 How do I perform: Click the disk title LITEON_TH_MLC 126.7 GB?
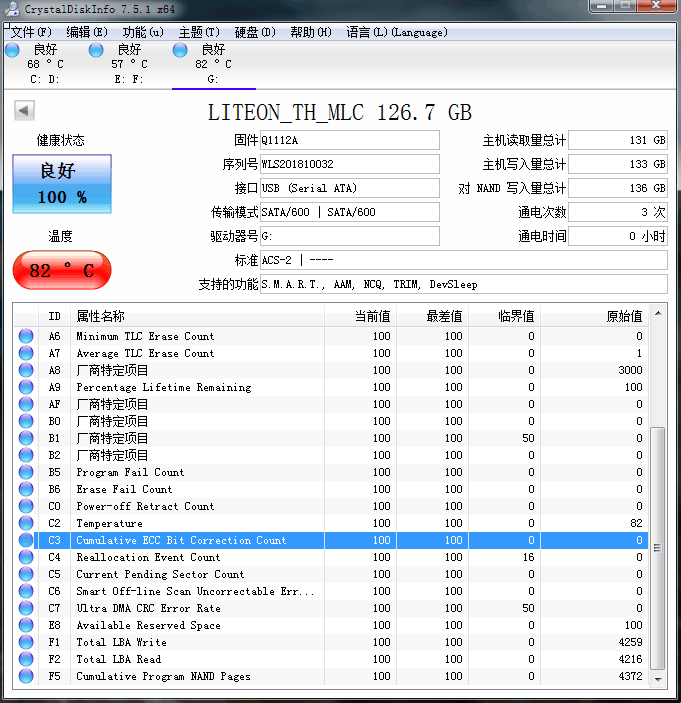point(339,112)
